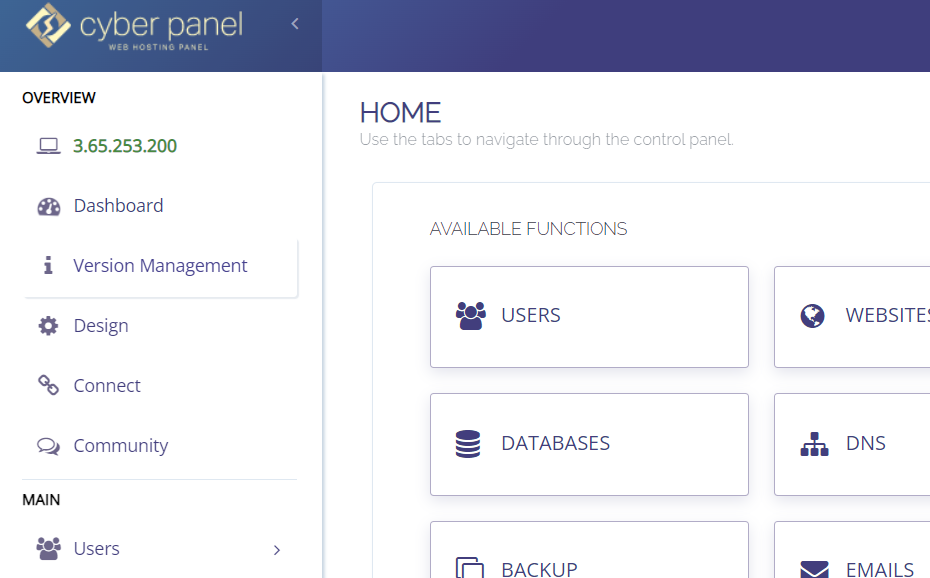Image resolution: width=930 pixels, height=578 pixels.
Task: Click the CyberPanel logo icon
Action: [48, 25]
